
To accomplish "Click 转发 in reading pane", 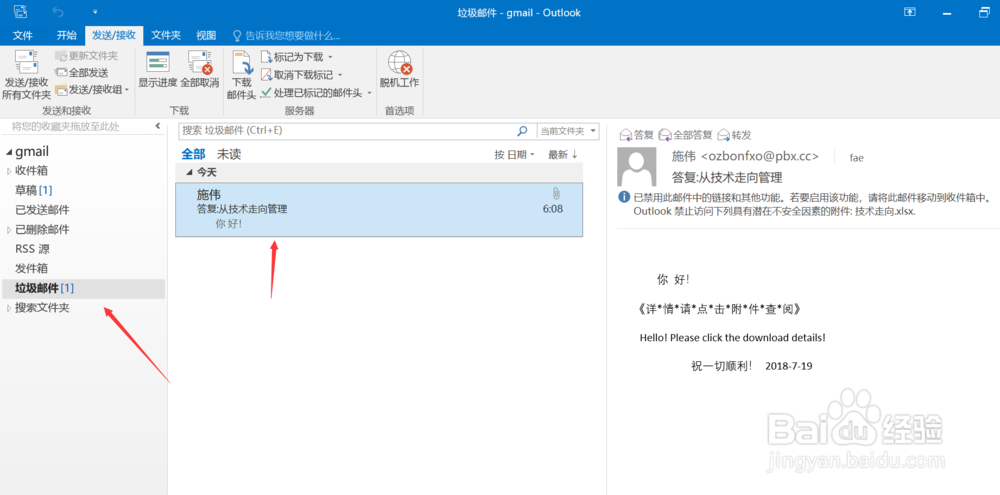I will pyautogui.click(x=735, y=135).
